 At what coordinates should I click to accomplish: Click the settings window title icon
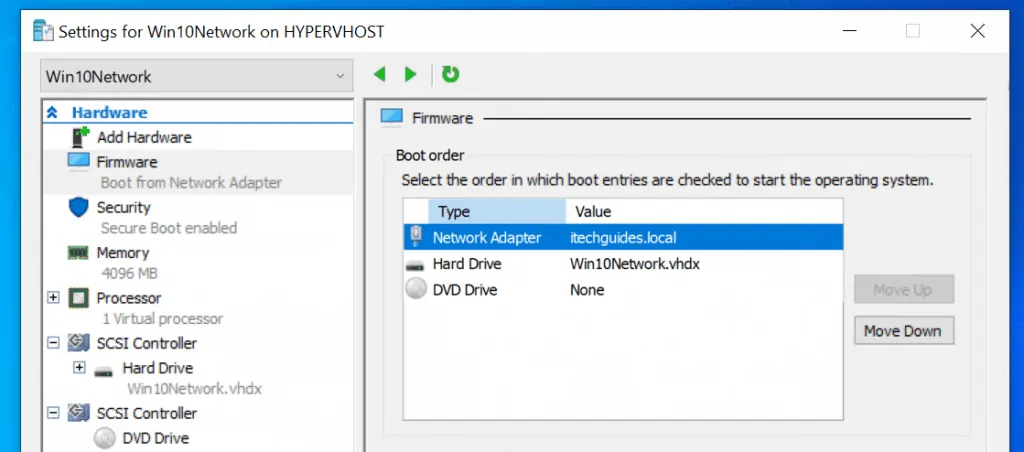point(43,31)
